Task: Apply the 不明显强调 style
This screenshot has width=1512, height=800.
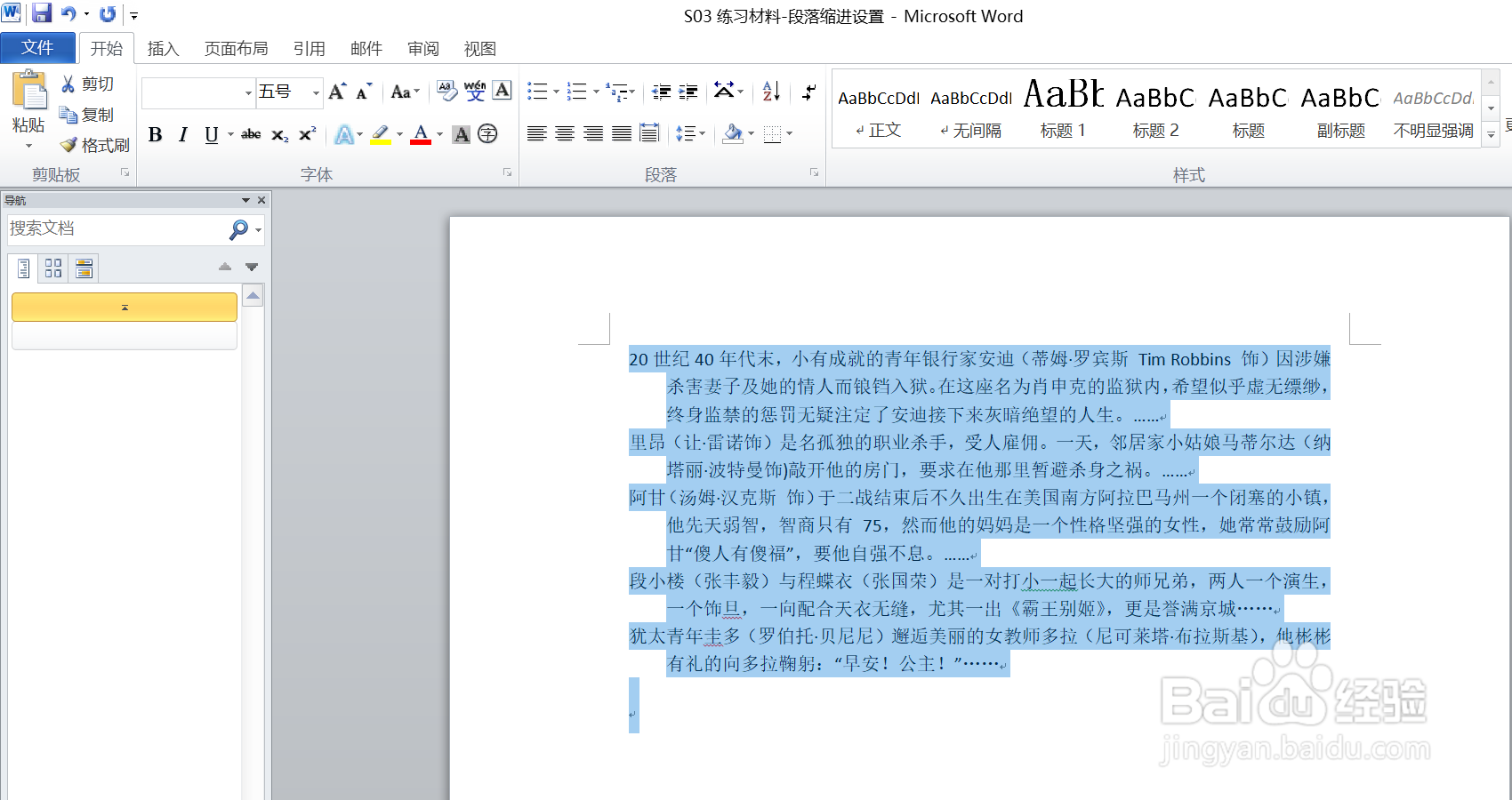Action: click(1434, 109)
